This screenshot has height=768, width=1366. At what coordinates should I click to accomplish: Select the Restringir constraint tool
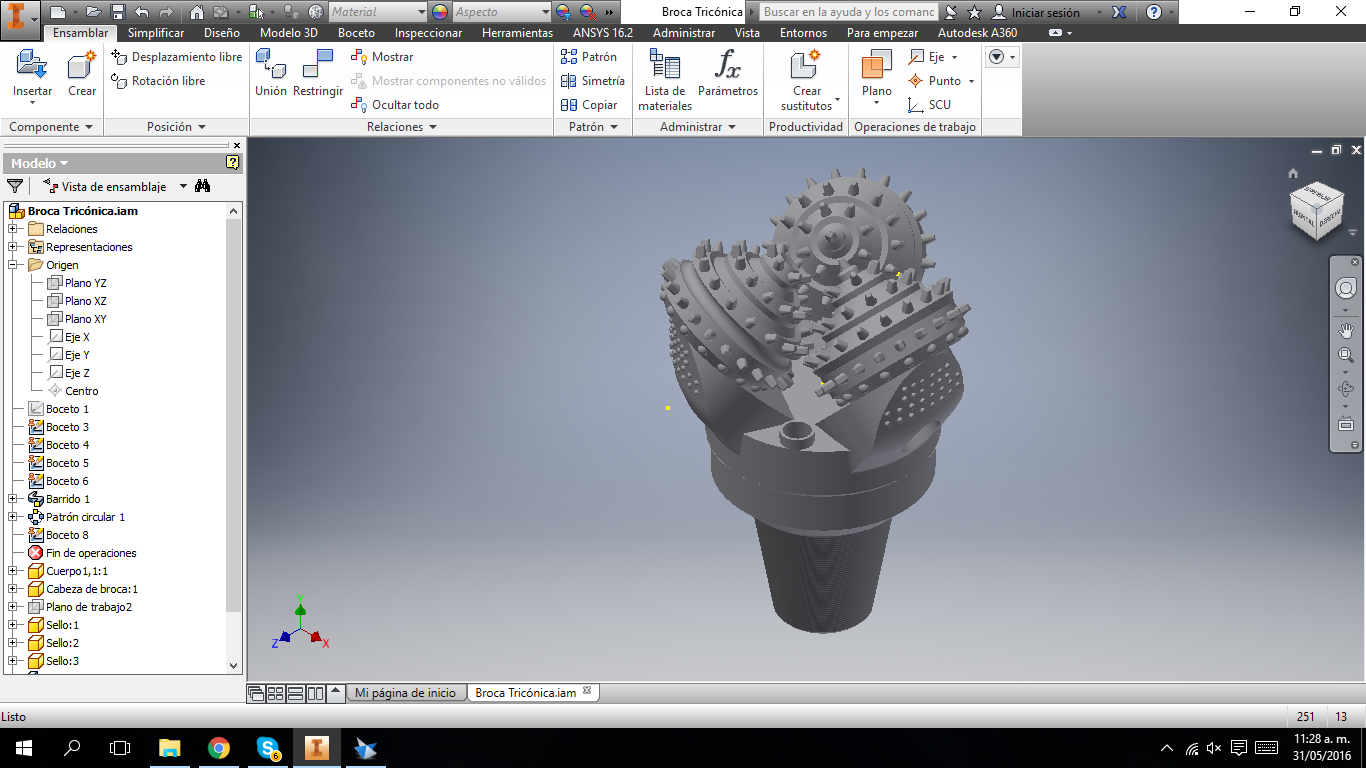click(x=318, y=68)
